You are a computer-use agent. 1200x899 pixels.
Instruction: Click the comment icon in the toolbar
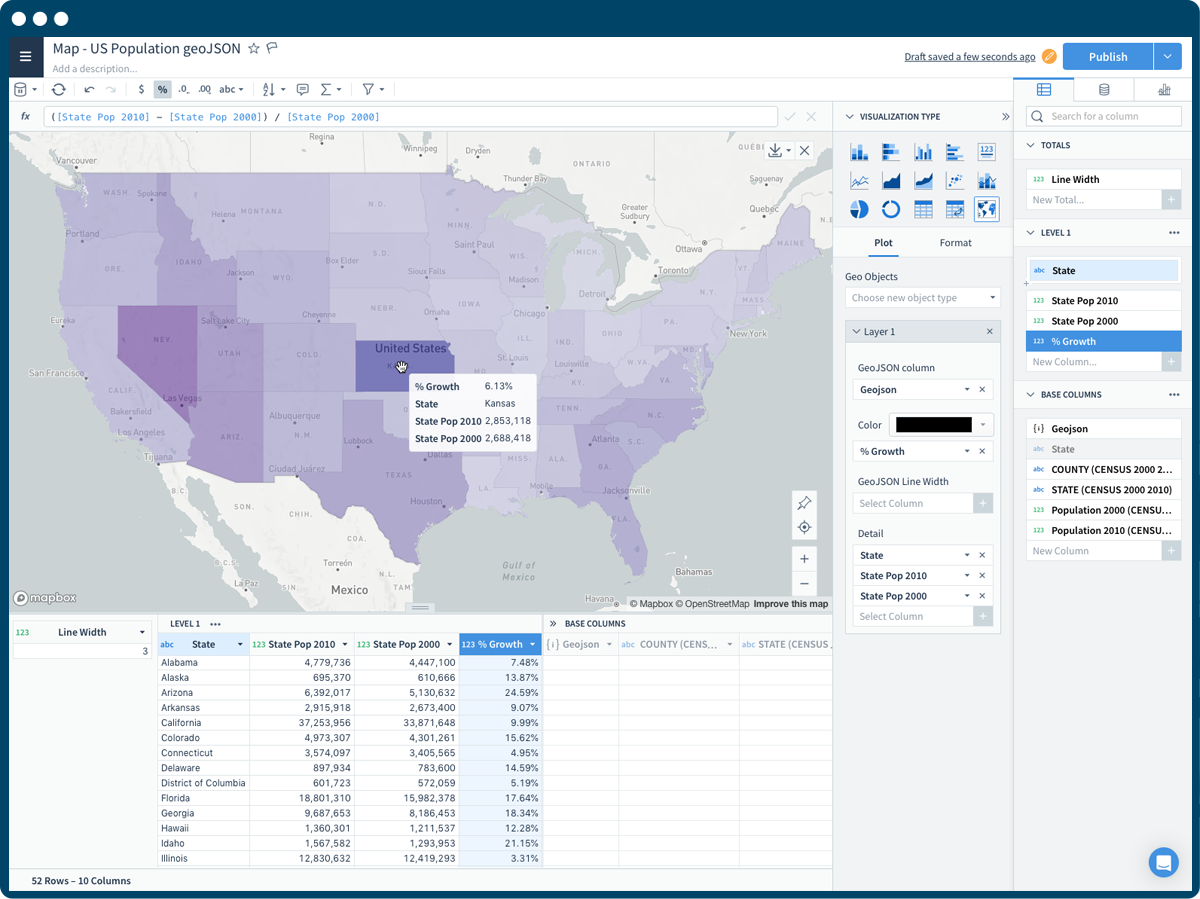point(303,89)
